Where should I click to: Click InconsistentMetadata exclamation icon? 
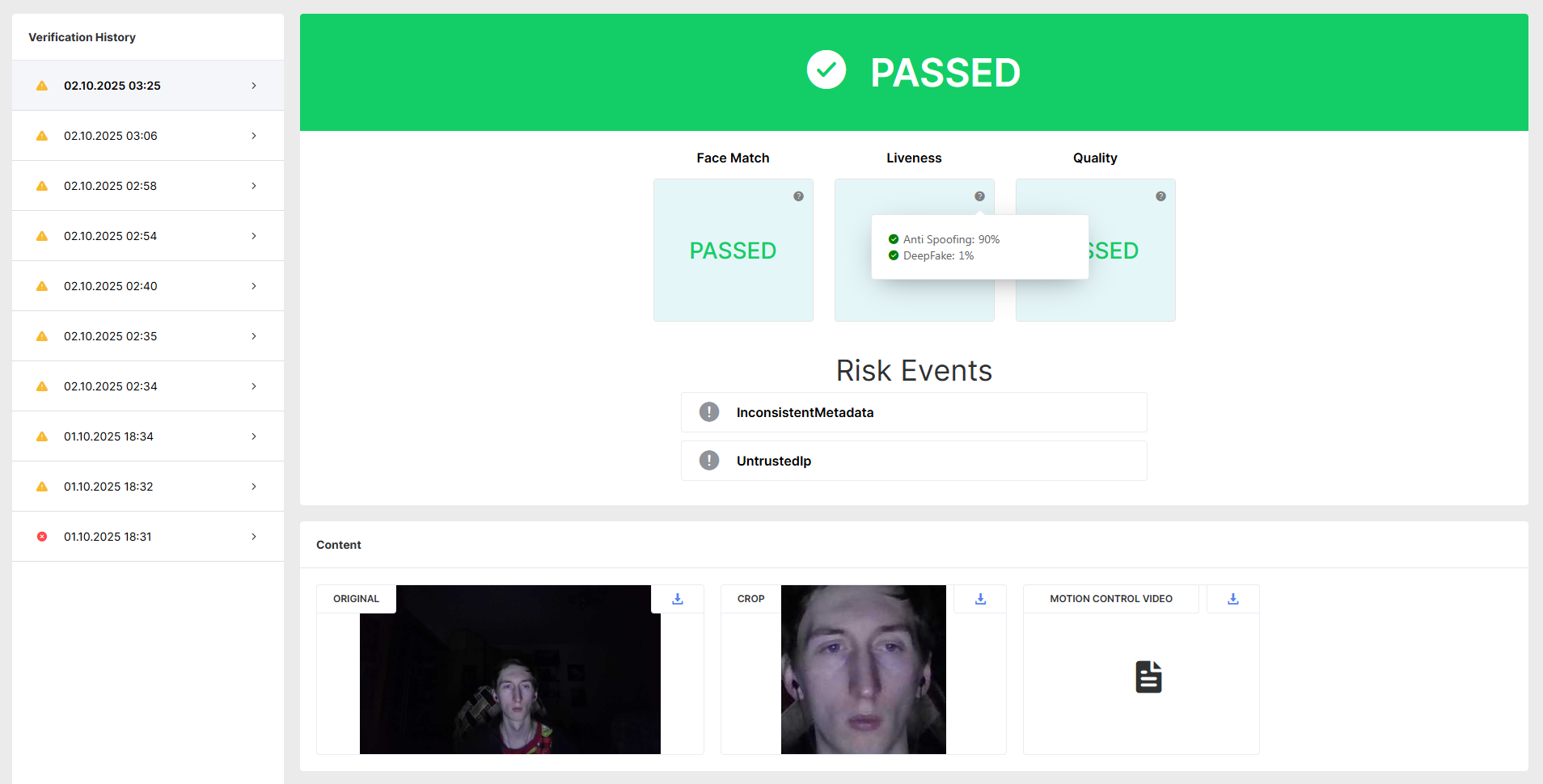pyautogui.click(x=709, y=412)
